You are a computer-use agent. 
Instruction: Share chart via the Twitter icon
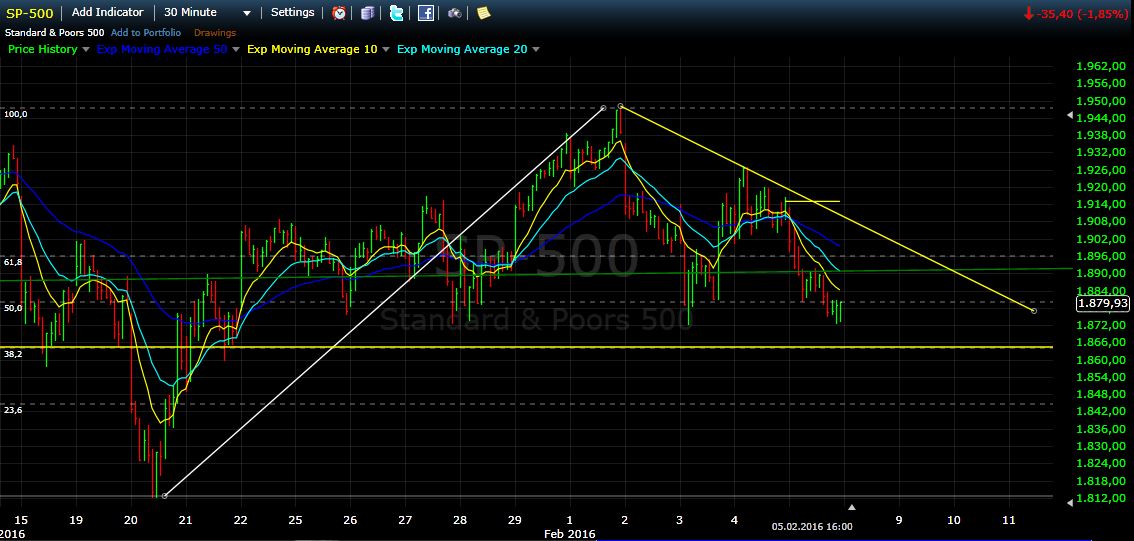tap(397, 13)
